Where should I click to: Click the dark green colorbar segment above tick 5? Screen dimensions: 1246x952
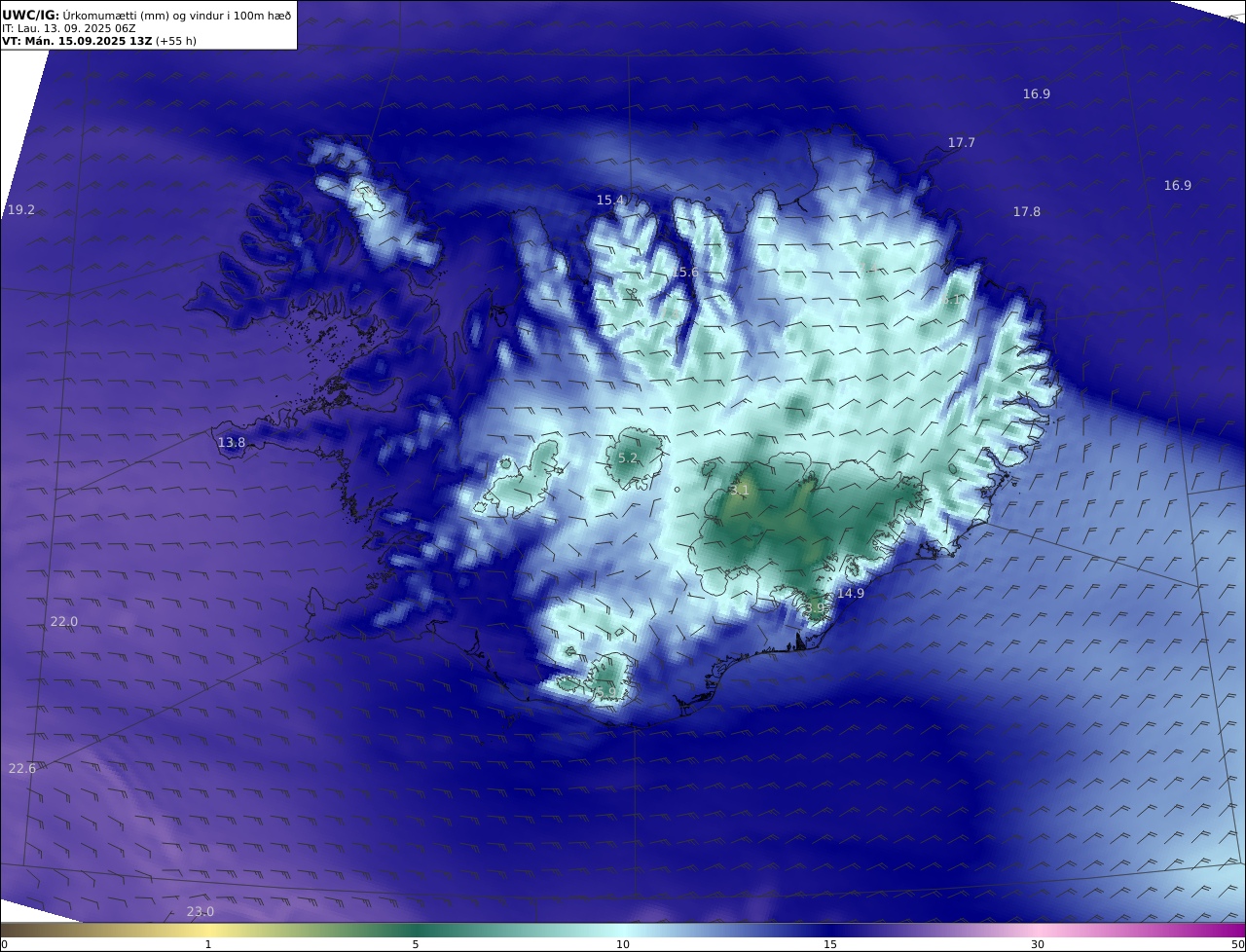(x=416, y=930)
